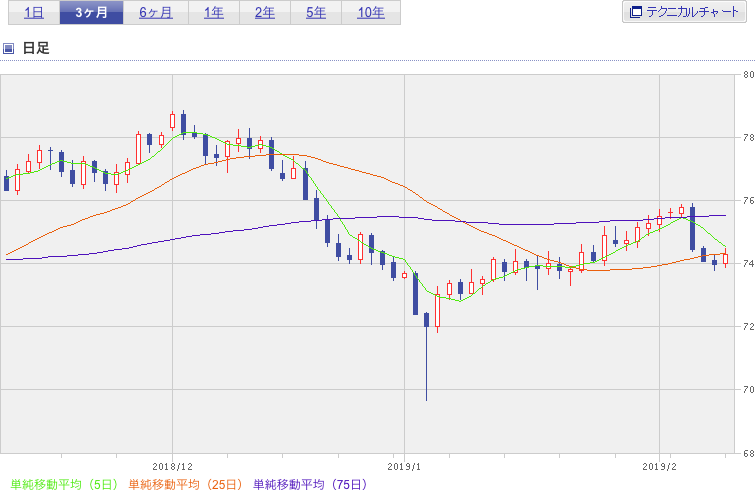
Task: Click the 76 price axis label
Action: coord(748,201)
